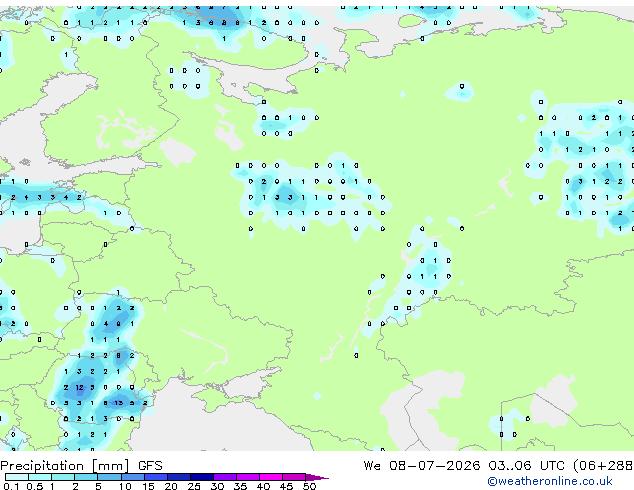Screen dimensions: 634x490
Task: Click the 25–30 mm dark navy swatch
Action: click(x=202, y=477)
